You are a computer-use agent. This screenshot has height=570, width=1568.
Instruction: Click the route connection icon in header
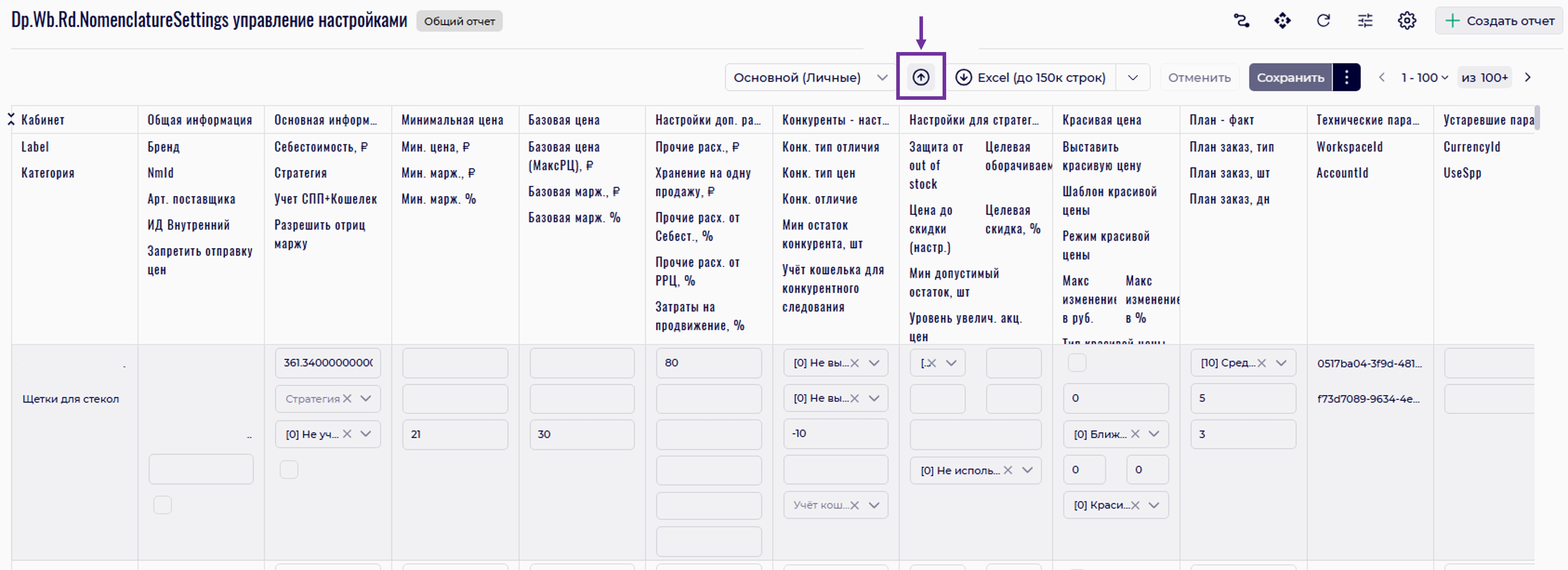(1241, 21)
